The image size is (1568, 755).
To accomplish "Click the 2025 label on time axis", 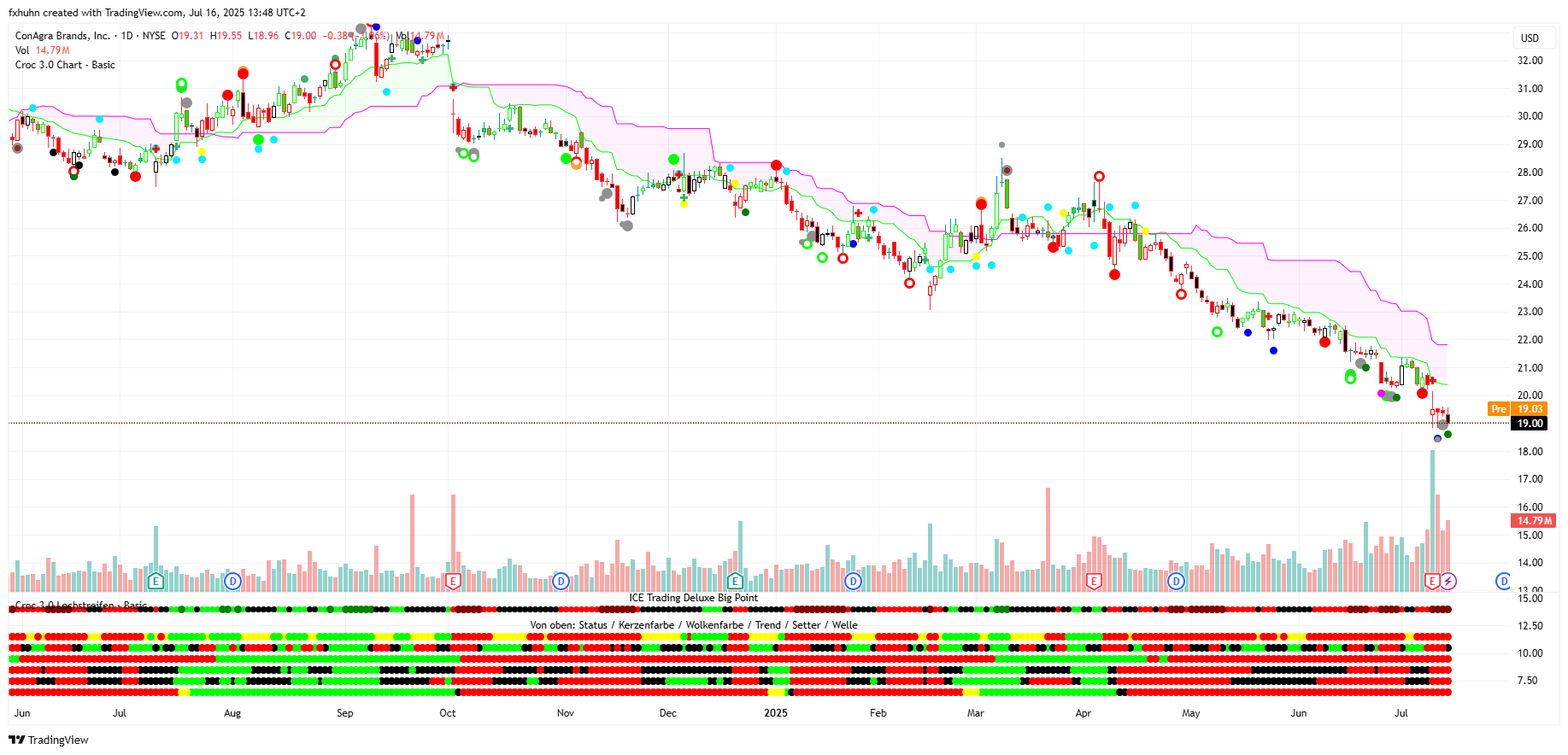I will click(x=776, y=713).
